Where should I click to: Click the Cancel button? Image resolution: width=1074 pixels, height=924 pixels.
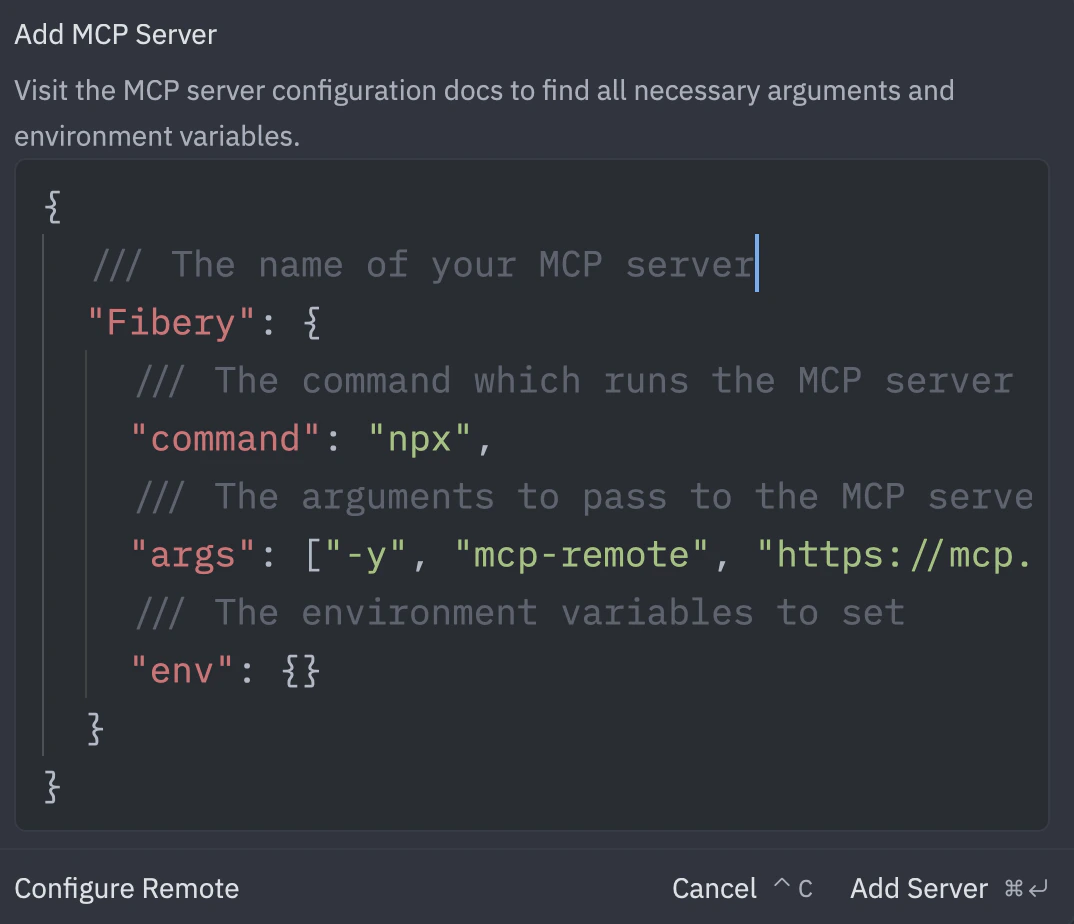[714, 888]
